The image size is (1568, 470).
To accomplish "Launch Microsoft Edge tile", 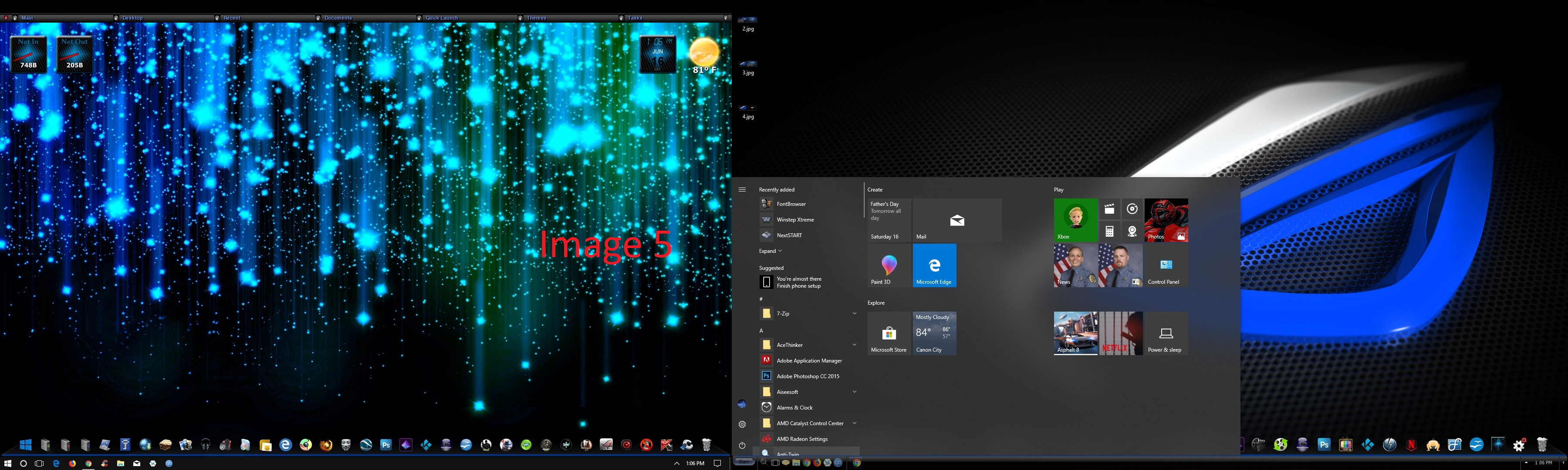I will [x=934, y=266].
